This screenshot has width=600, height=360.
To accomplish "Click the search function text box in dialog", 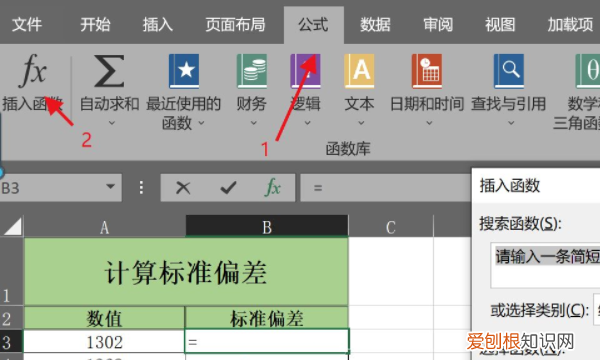I will point(545,265).
